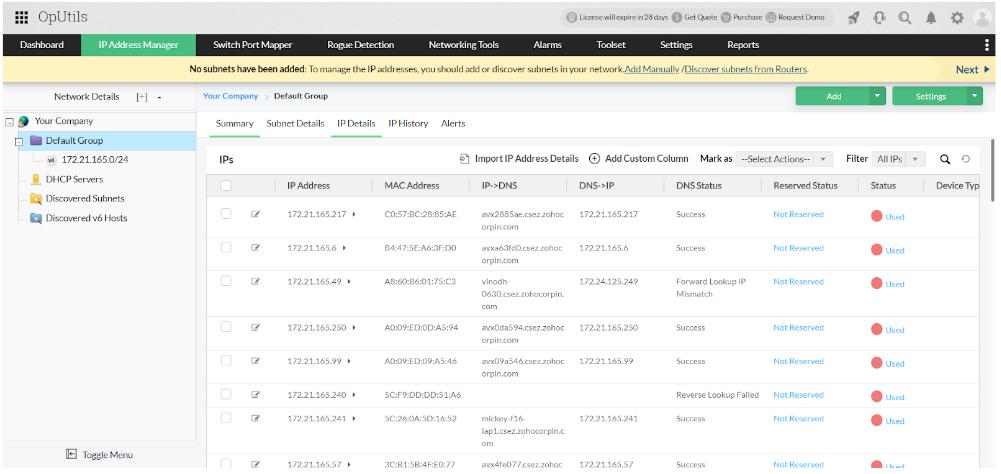
Task: Click the edit icon for 172.21.165.250
Action: tap(255, 327)
